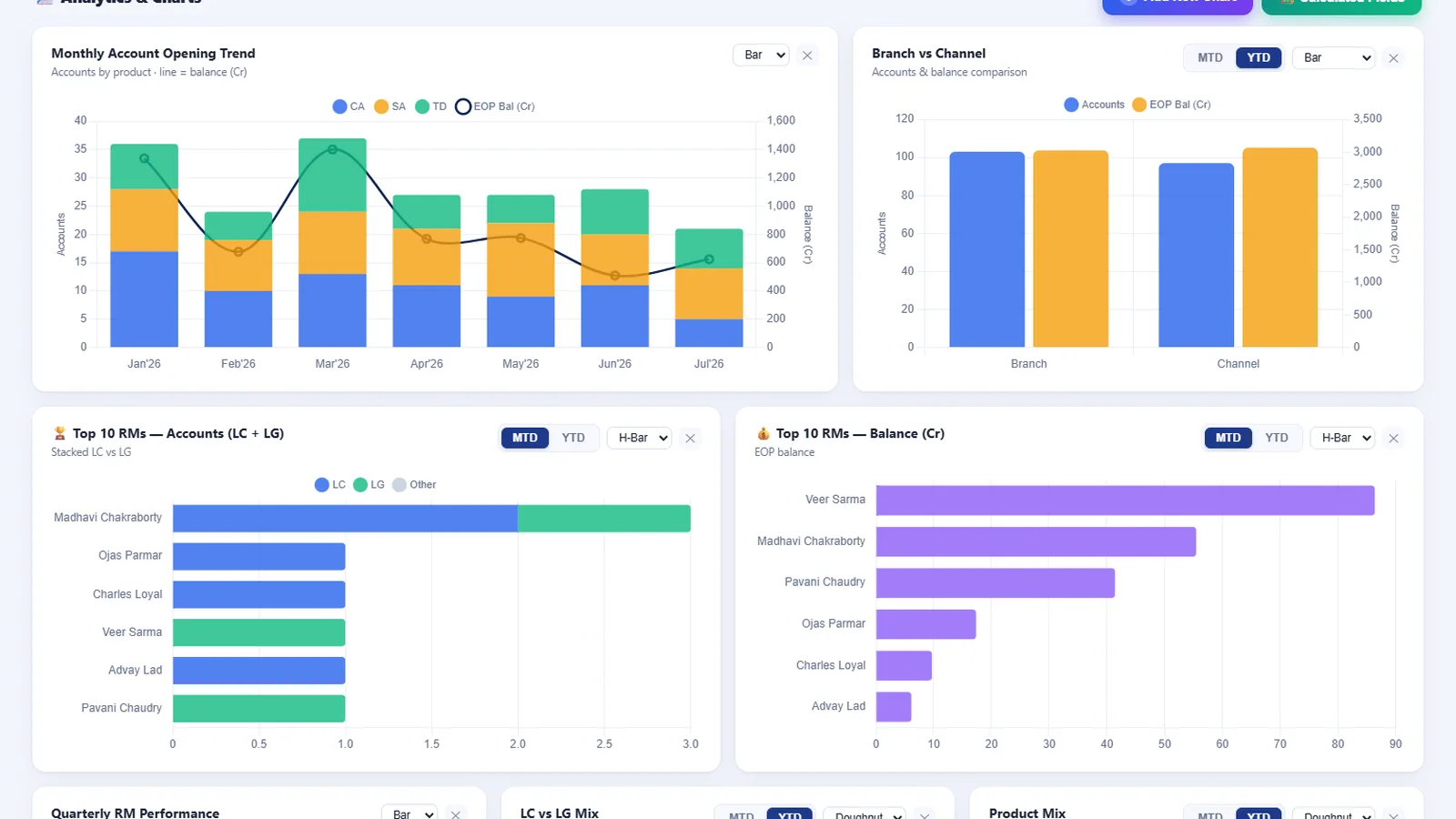This screenshot has height=819, width=1456.
Task: Toggle SA series in monthly trend legend
Action: pyautogui.click(x=389, y=106)
